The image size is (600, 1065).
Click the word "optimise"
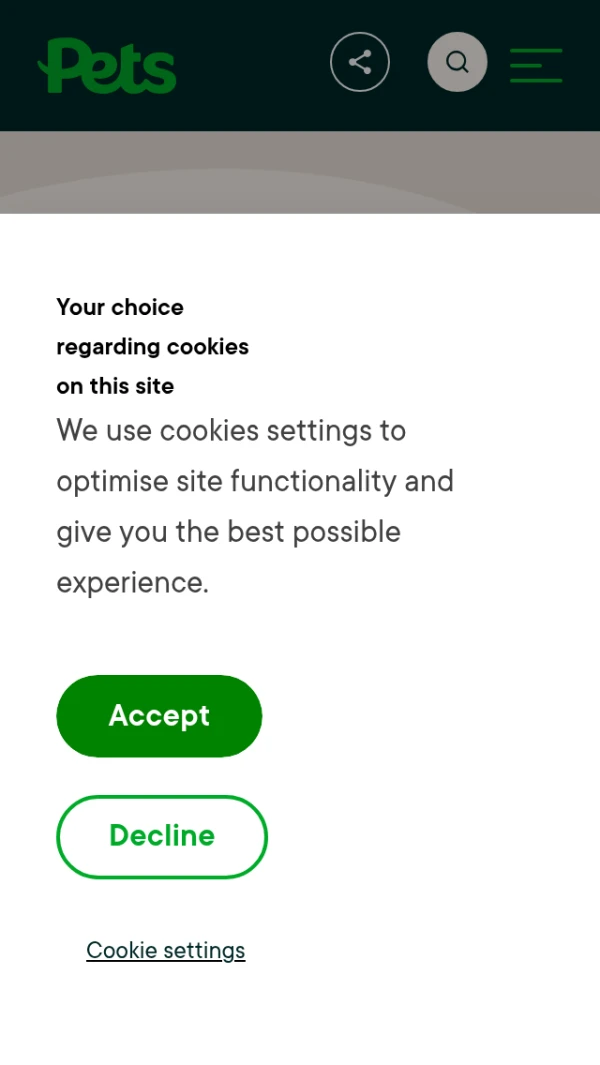pos(113,481)
